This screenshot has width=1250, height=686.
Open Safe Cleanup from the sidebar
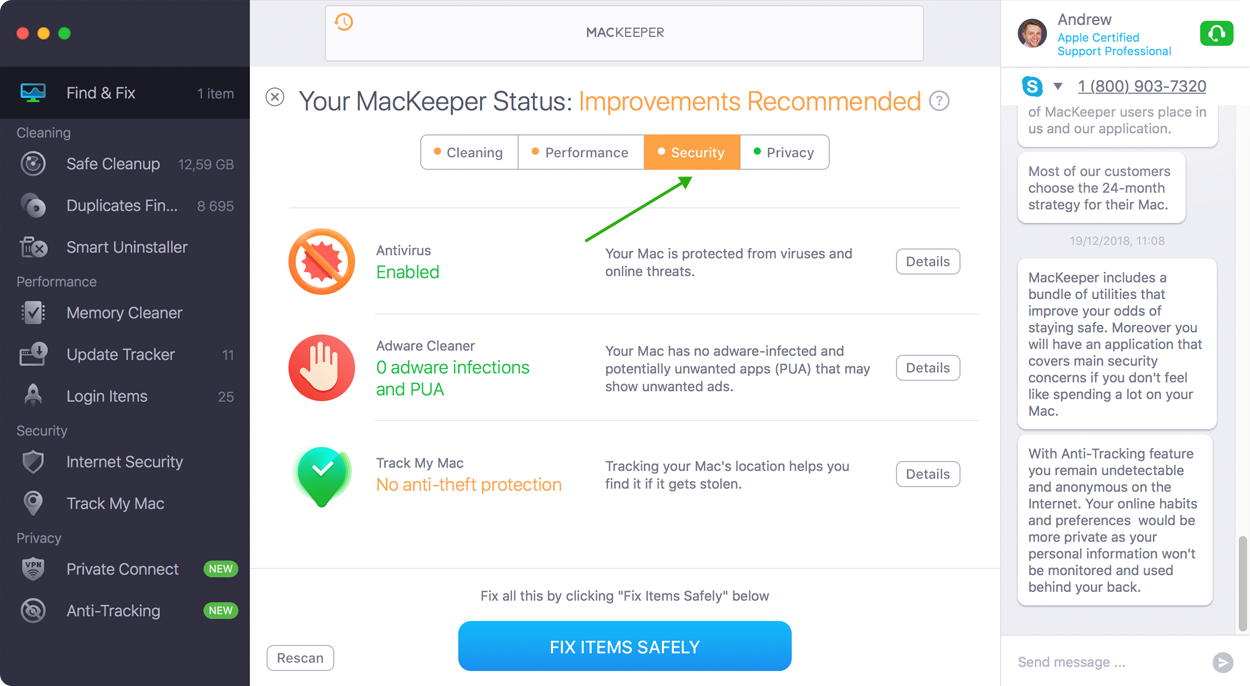(x=125, y=164)
